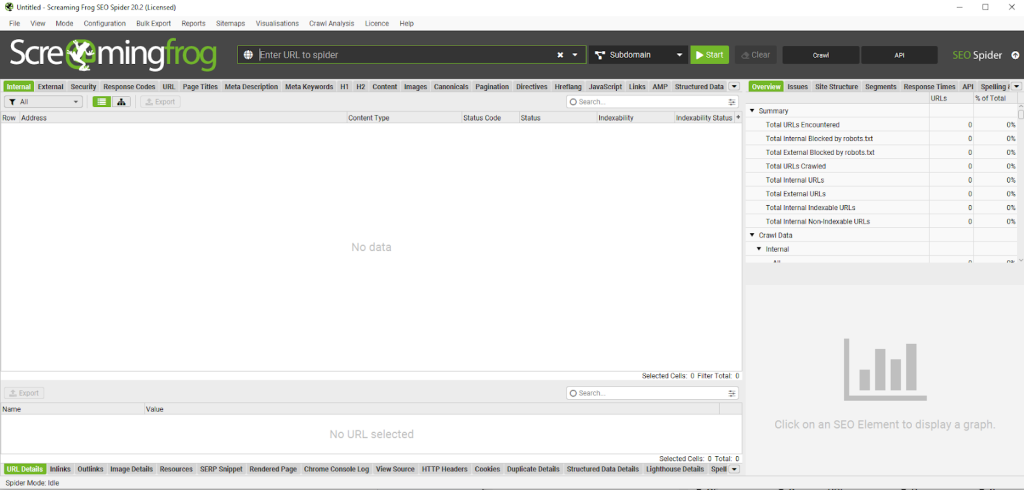The width and height of the screenshot is (1024, 490).
Task: Click the upload arrow icon beside SEO Spider
Action: pyautogui.click(x=1015, y=55)
